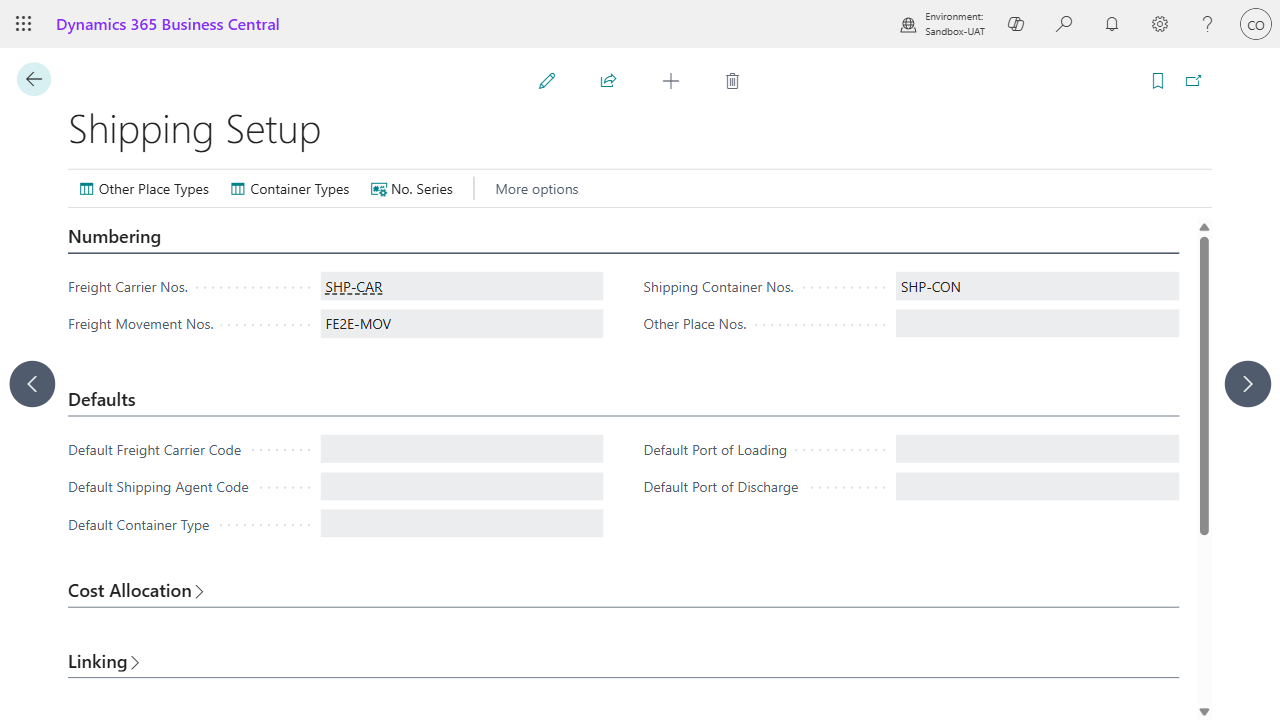The height and width of the screenshot is (720, 1280).
Task: Collapse the Defaults section header
Action: pos(102,400)
